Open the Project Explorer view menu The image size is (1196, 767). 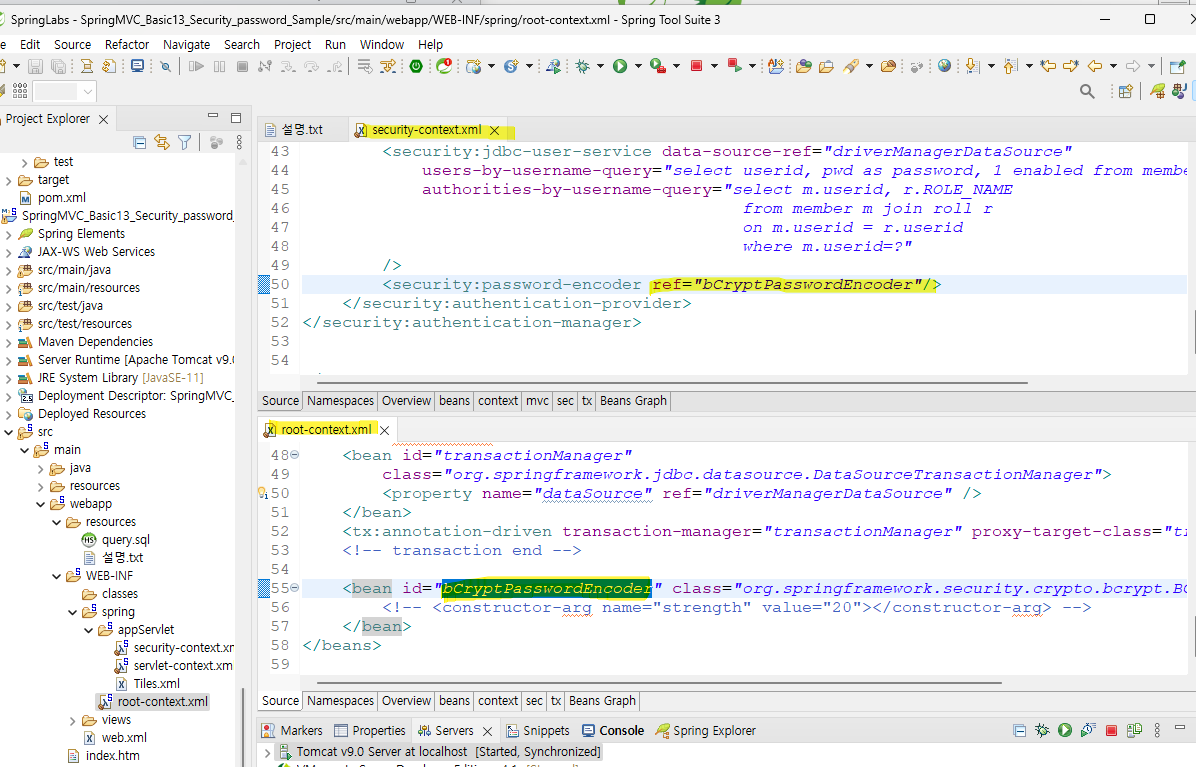click(240, 142)
